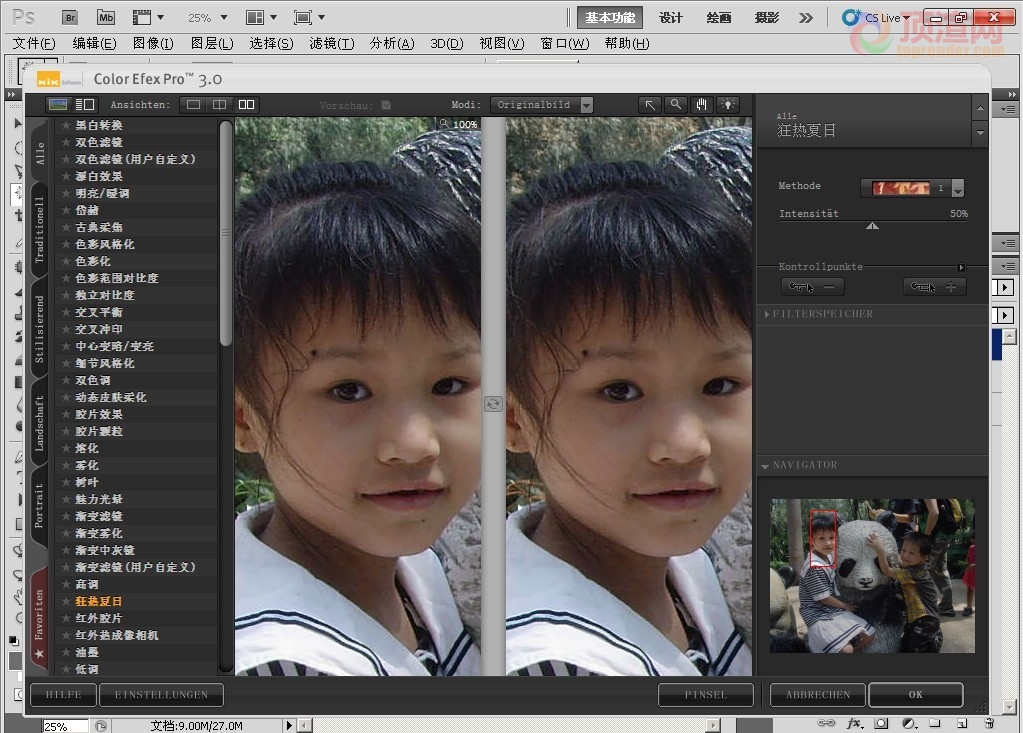The image size is (1023, 733).
Task: Switch to the filter list view icon
Action: point(85,104)
